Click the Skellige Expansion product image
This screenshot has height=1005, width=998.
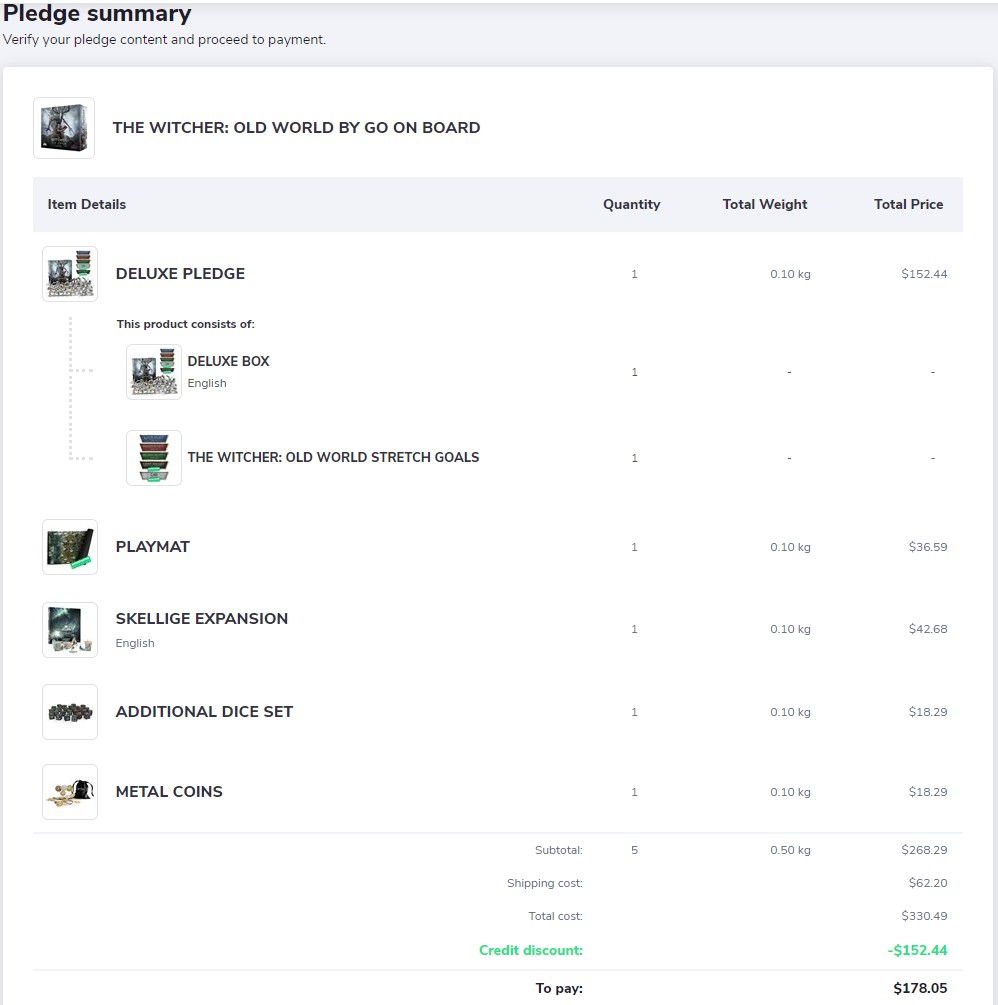click(x=70, y=629)
